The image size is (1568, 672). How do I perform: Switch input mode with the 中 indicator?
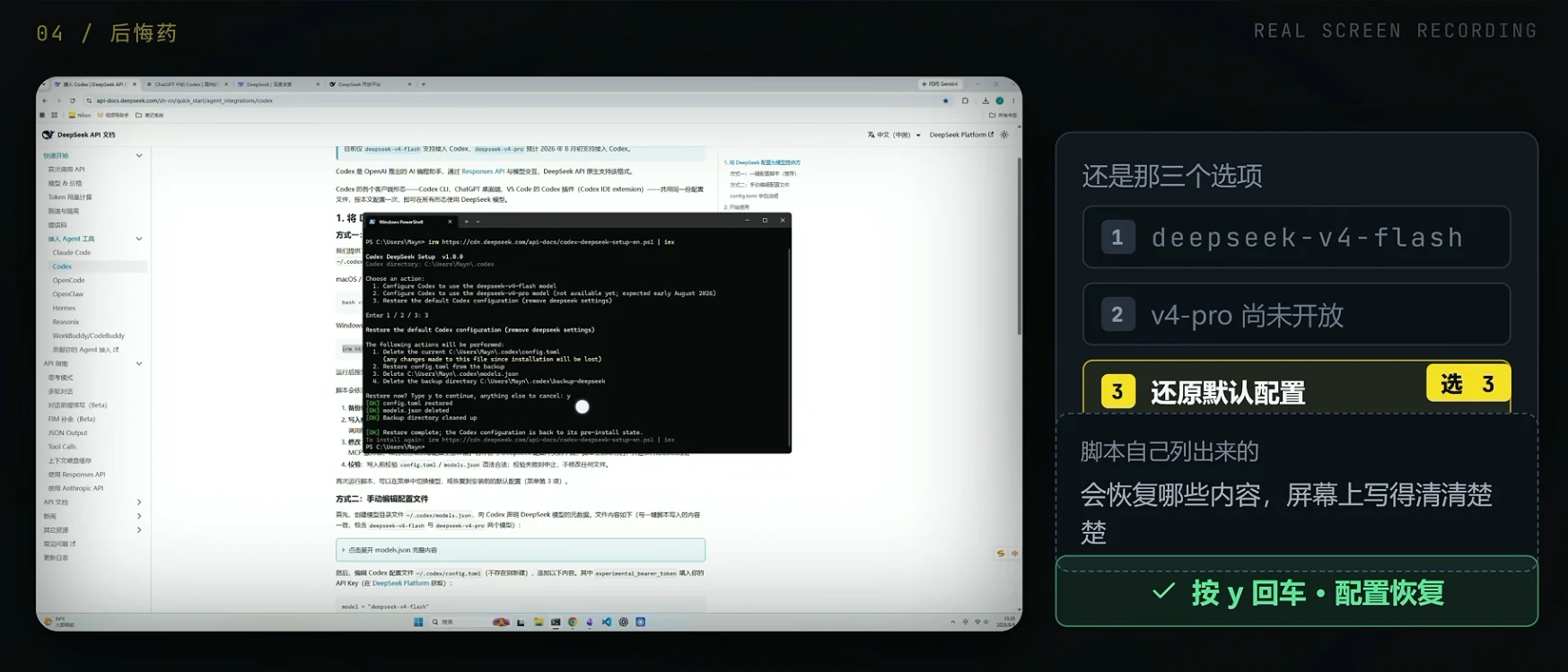coord(1015,554)
